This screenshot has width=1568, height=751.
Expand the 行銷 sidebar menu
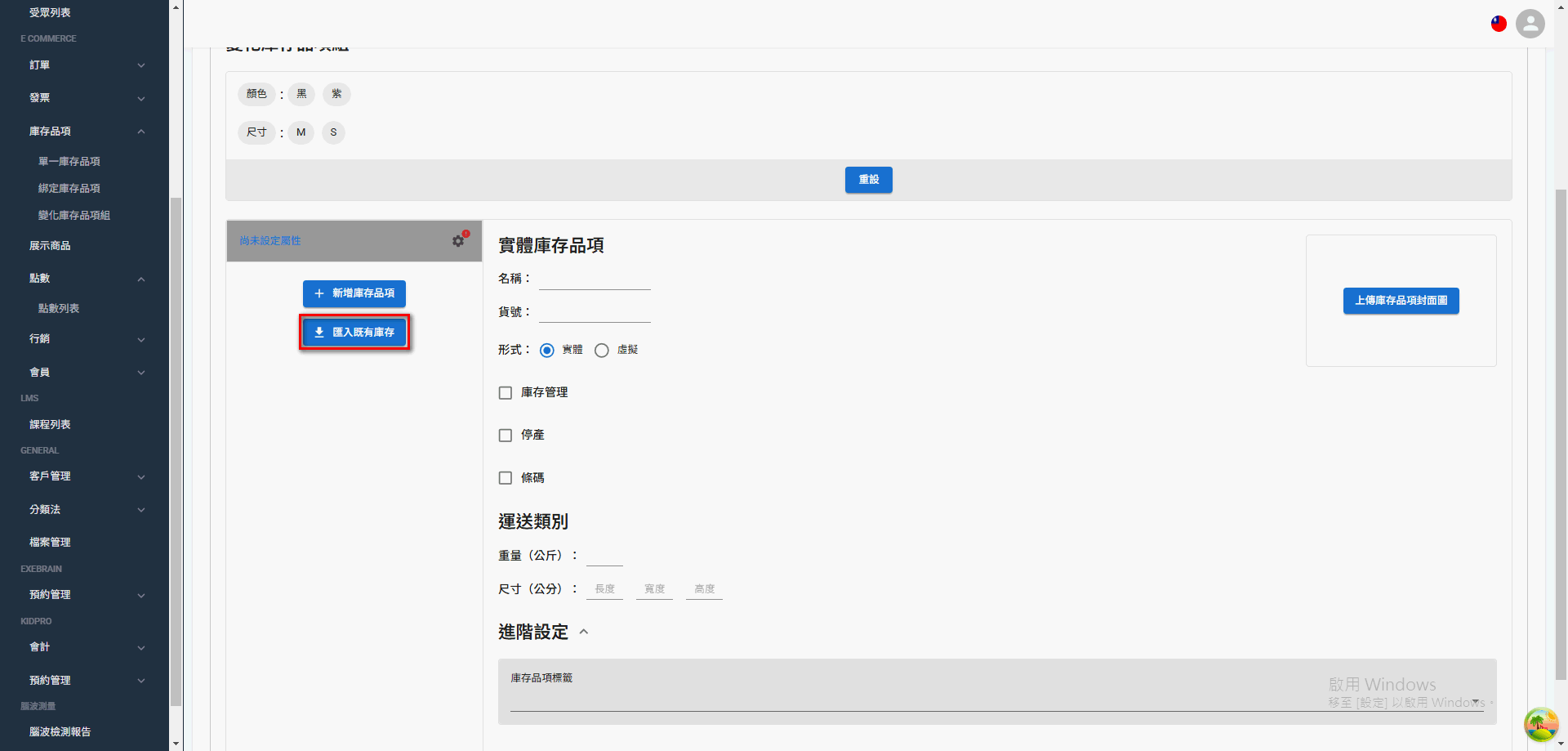coord(85,339)
